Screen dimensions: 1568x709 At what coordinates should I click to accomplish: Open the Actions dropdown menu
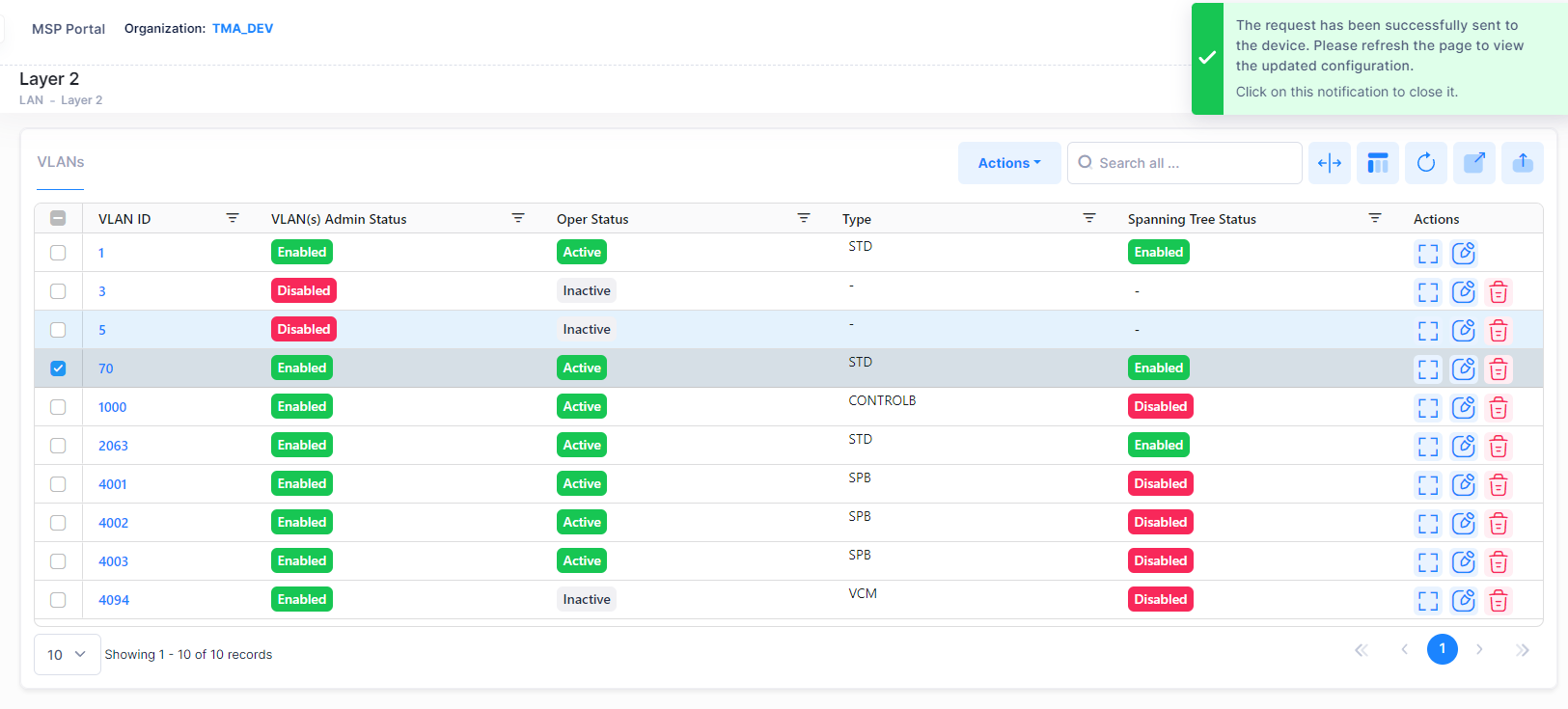pyautogui.click(x=1009, y=163)
